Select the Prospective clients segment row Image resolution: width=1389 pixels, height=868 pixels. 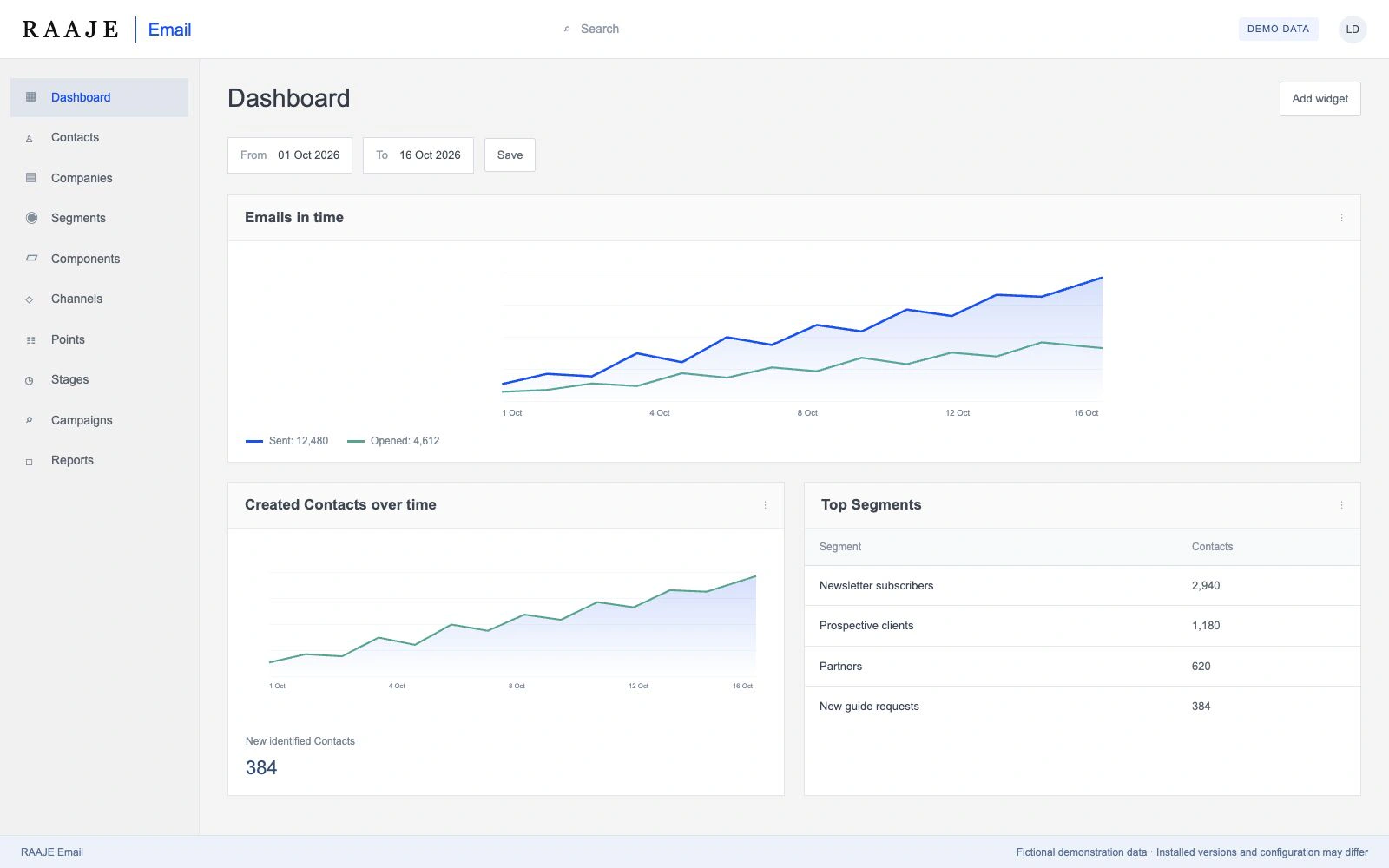click(1082, 626)
